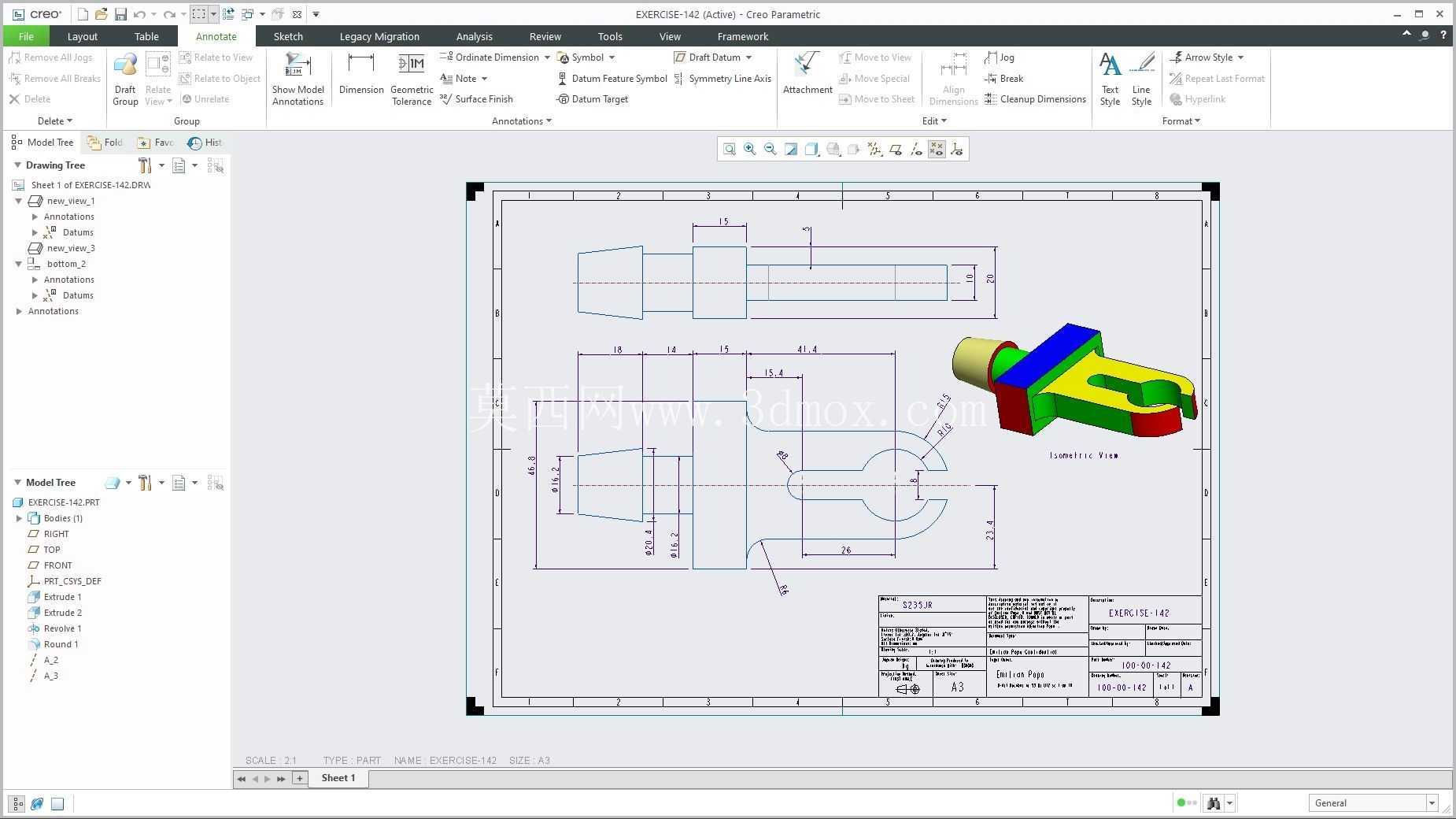Click the isometric view model thumbnail
Image resolution: width=1456 pixels, height=819 pixels.
(1074, 380)
